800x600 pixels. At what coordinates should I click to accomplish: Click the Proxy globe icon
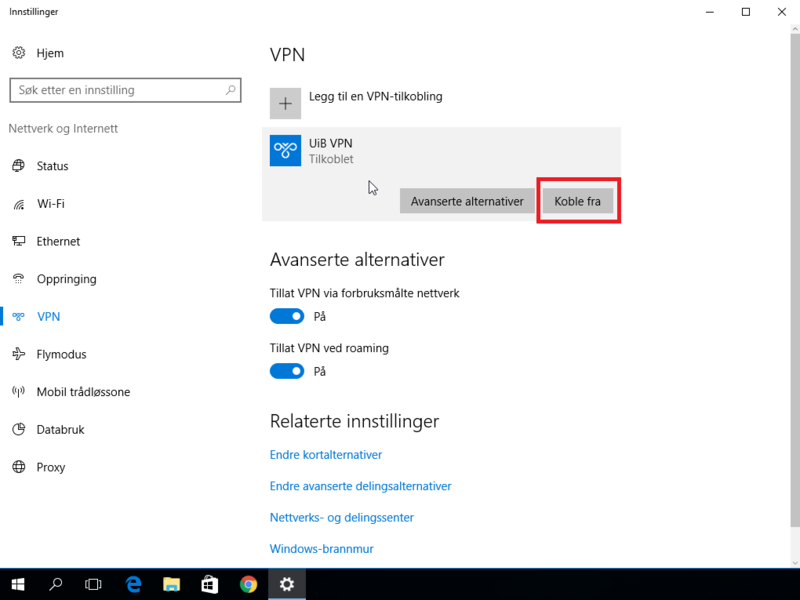coord(18,467)
